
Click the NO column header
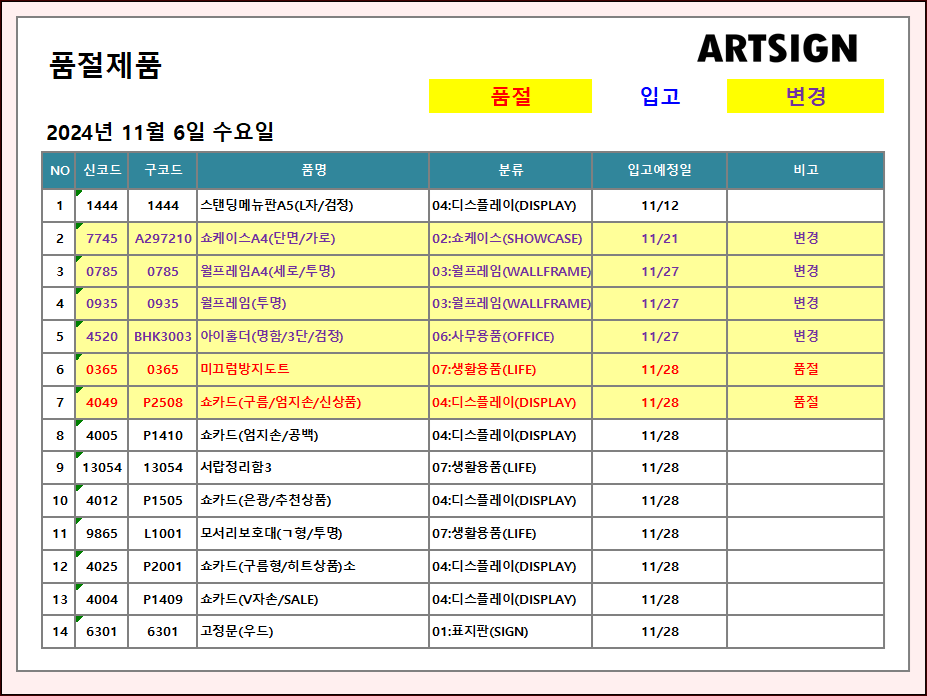tap(60, 170)
